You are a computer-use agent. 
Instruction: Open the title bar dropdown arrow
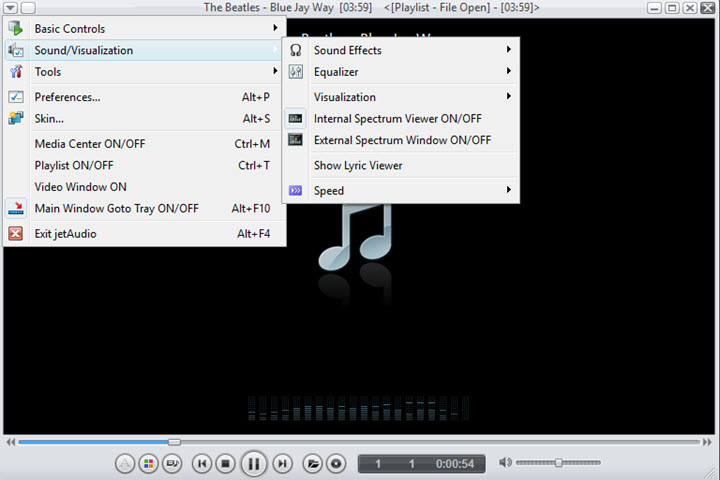11,7
